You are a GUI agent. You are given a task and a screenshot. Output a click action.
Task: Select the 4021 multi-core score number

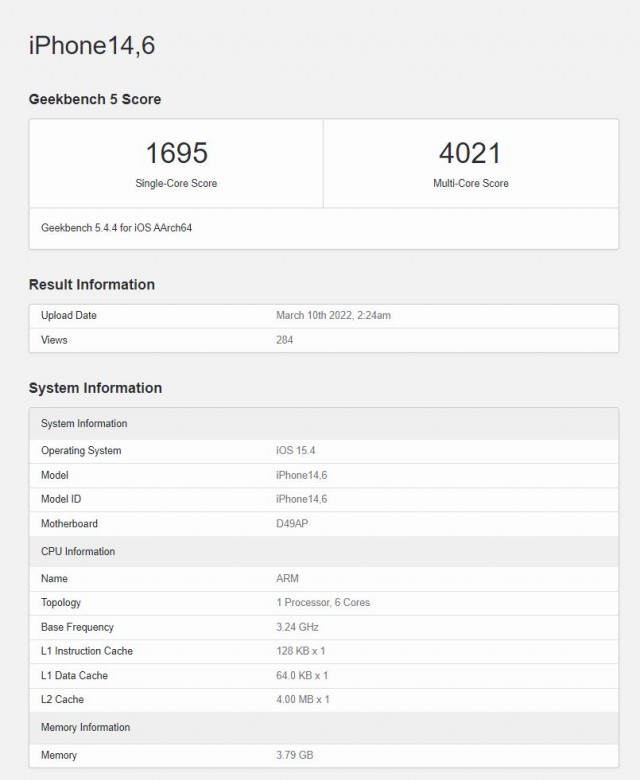470,153
